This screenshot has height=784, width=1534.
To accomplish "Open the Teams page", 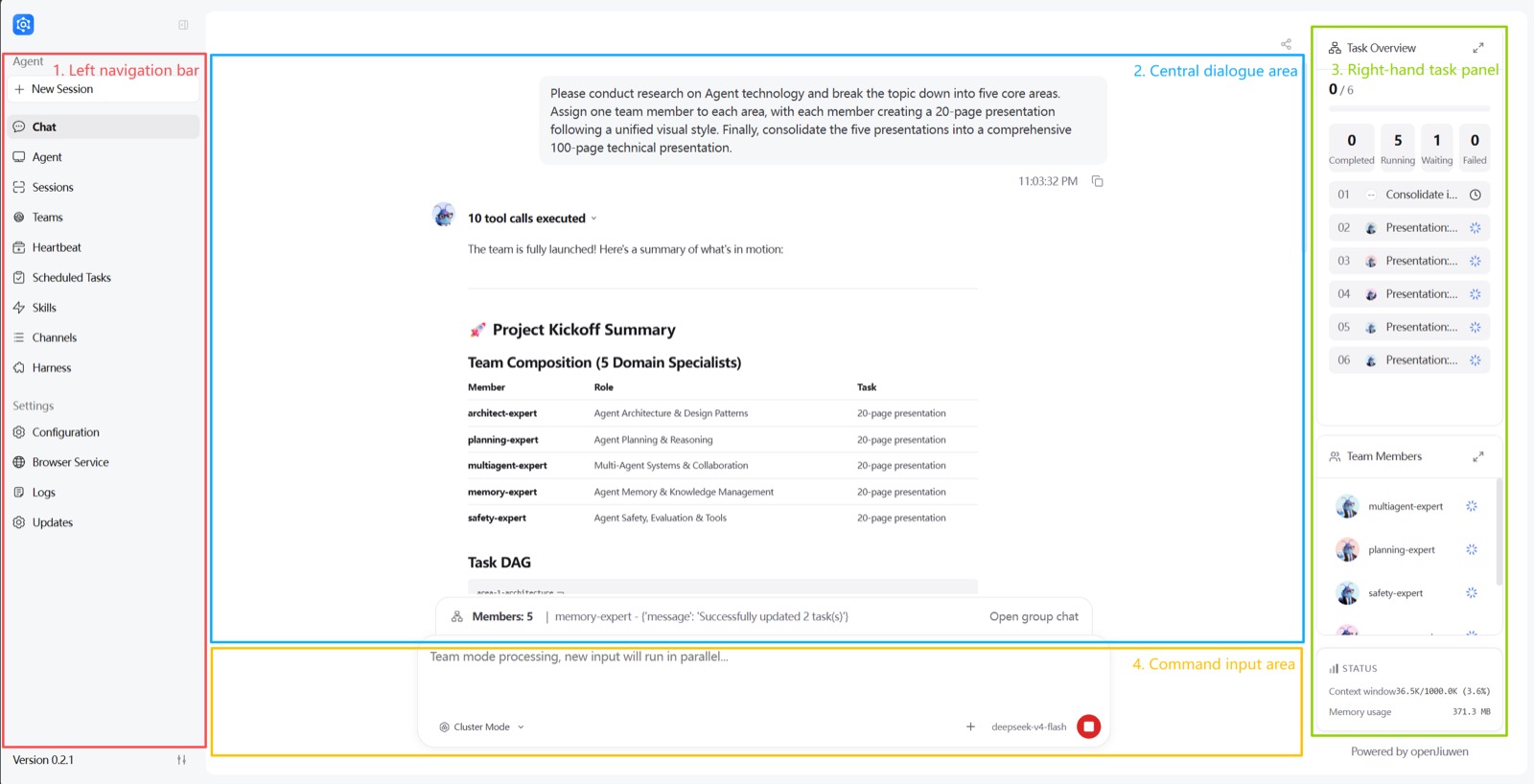I will pos(105,218).
